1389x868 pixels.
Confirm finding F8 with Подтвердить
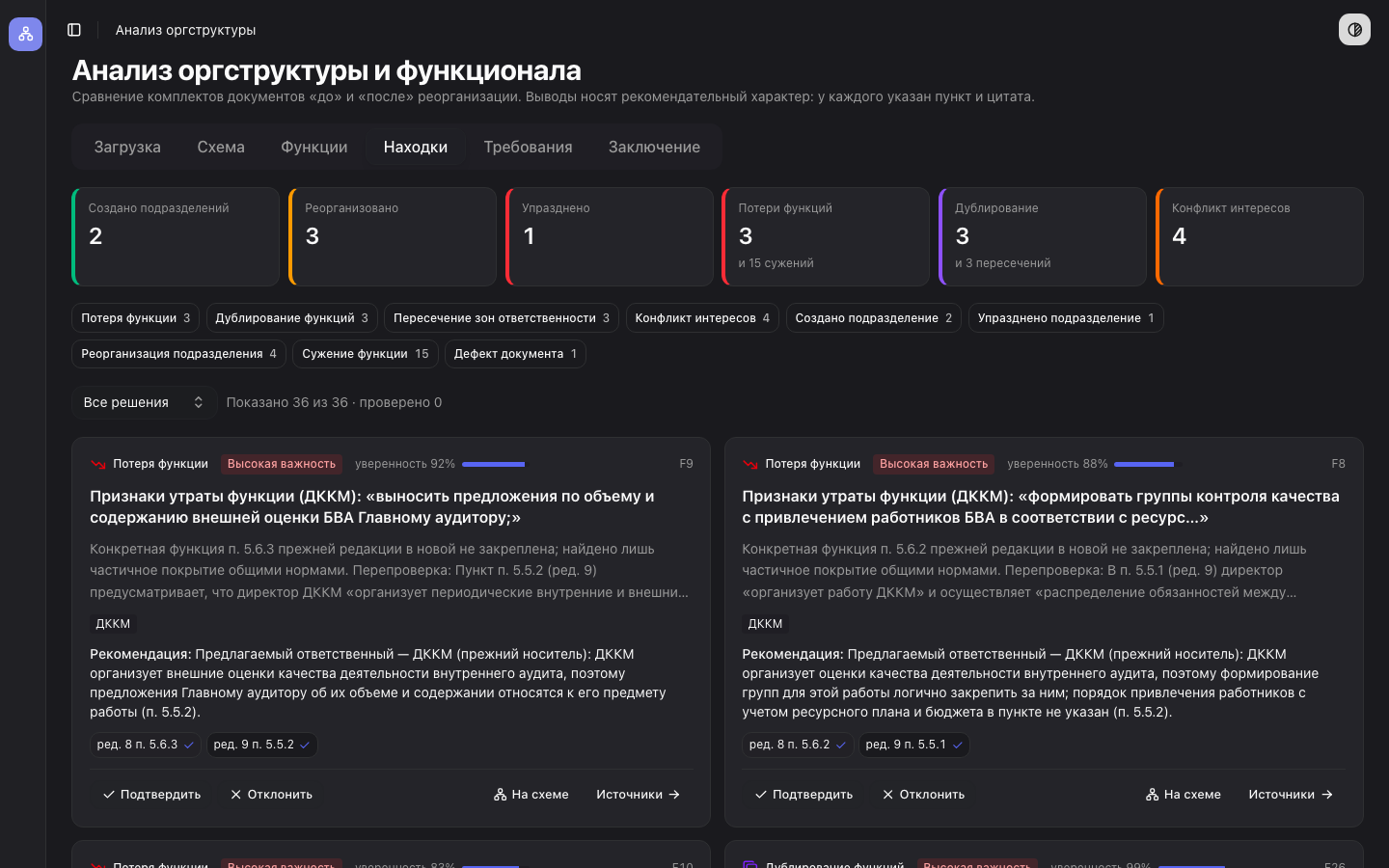click(x=804, y=795)
